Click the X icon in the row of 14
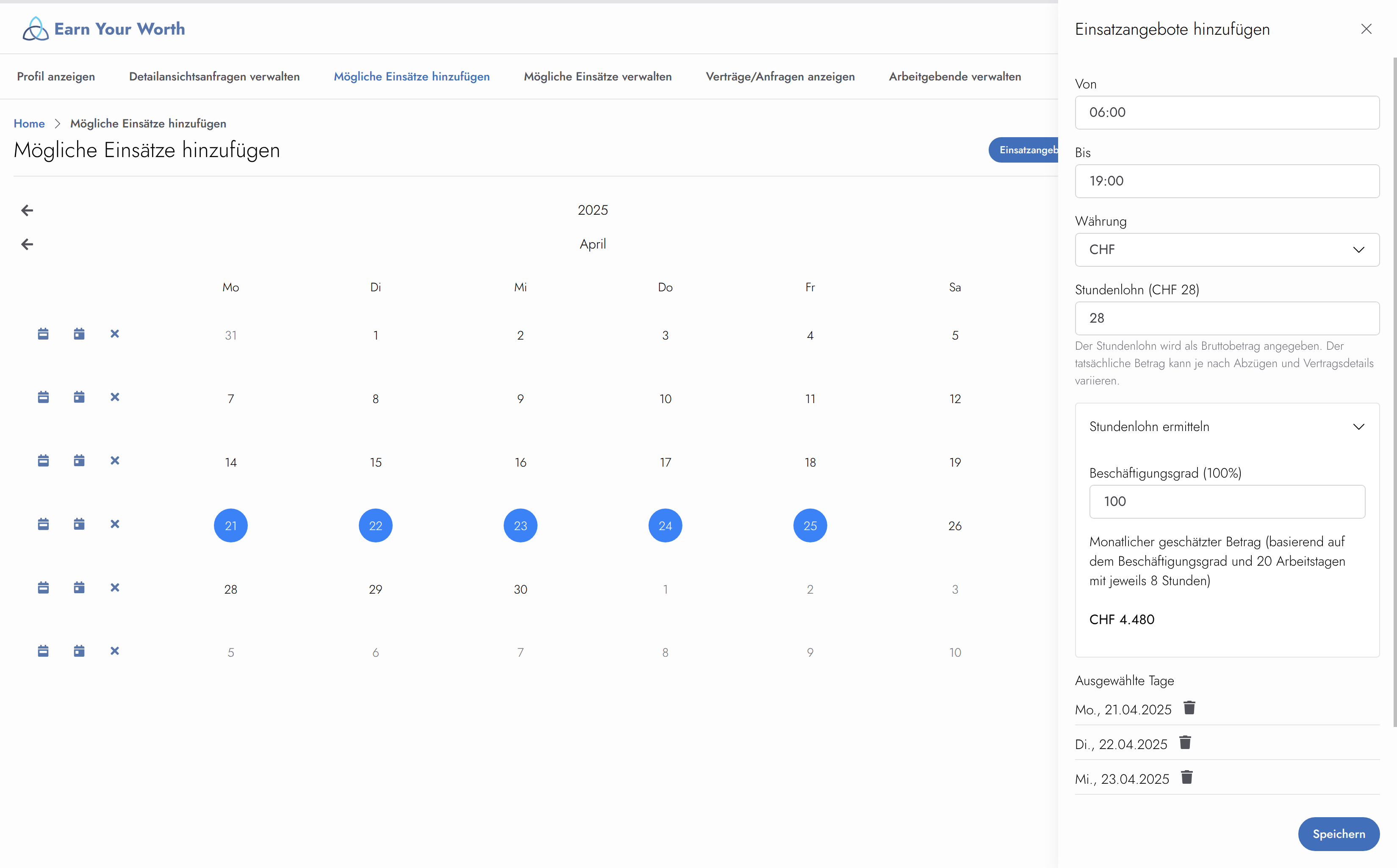 tap(115, 460)
